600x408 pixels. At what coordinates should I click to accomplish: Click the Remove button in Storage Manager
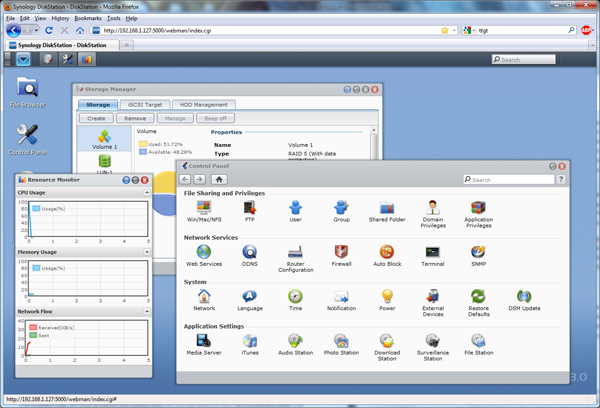135,118
